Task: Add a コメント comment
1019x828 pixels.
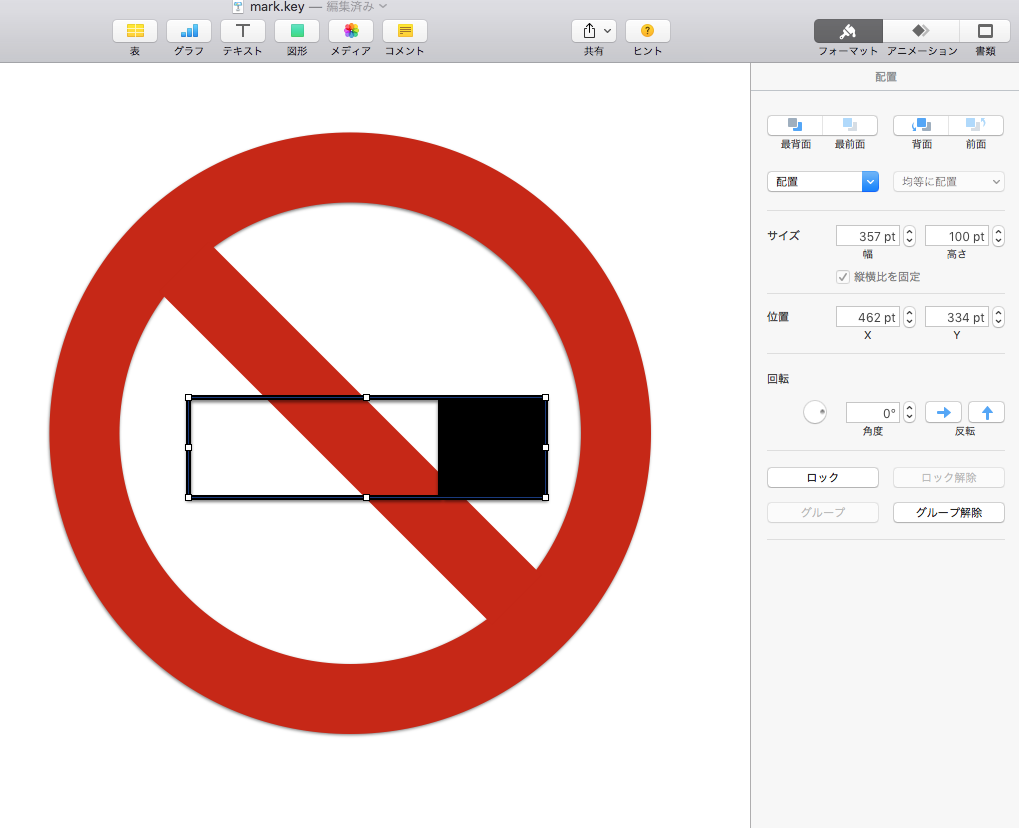Action: 405,31
